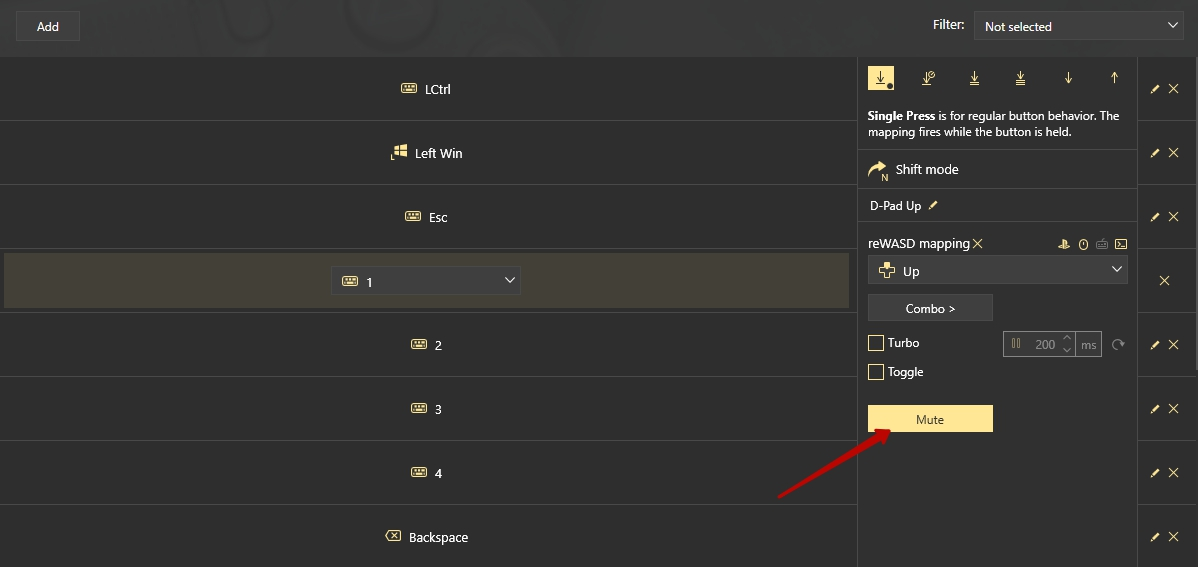
Task: Select the Triple Press activator icon
Action: coord(1020,78)
